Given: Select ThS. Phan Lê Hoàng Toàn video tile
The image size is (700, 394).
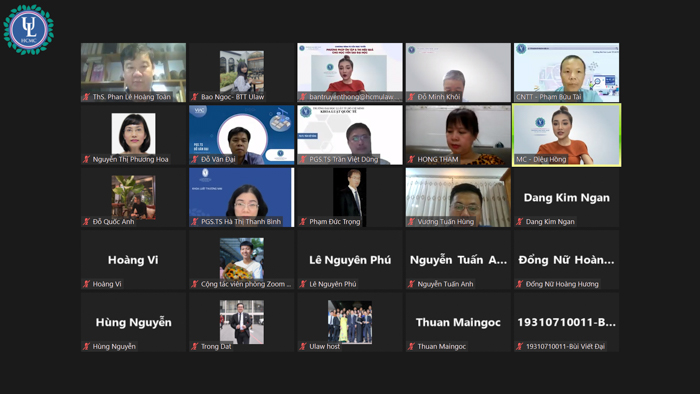Looking at the screenshot, I should click(x=133, y=72).
